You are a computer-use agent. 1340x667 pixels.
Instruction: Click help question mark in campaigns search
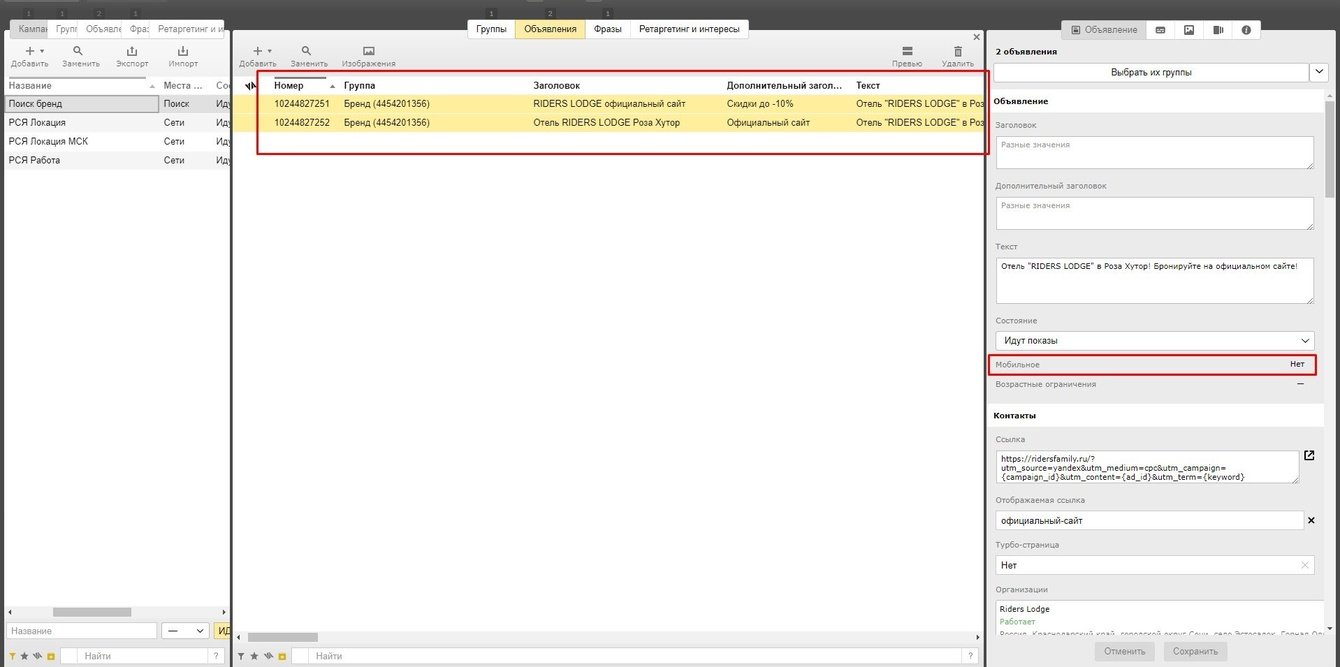point(216,656)
